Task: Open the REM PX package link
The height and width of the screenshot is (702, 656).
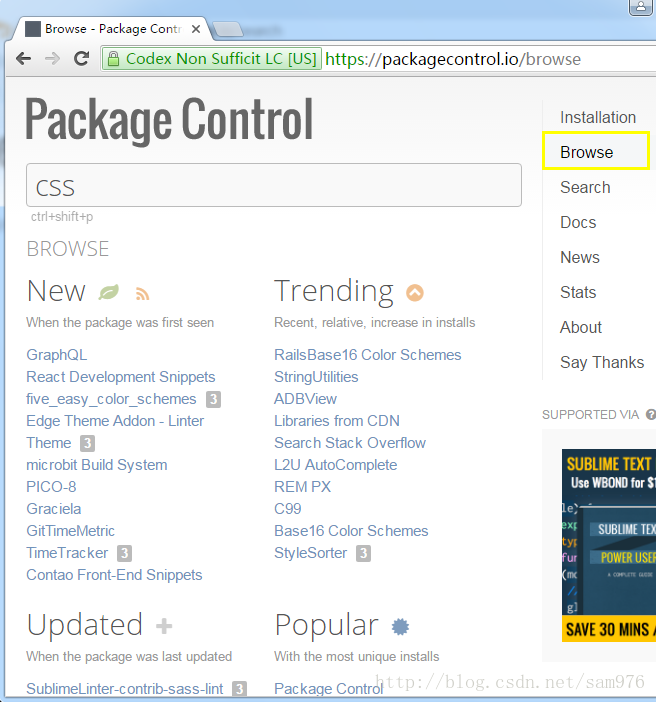Action: coord(302,487)
